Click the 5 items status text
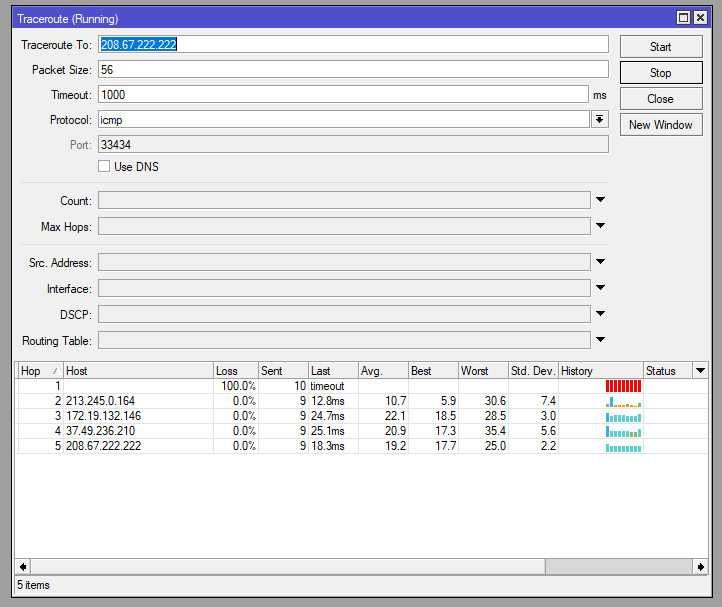The image size is (722, 607). (x=33, y=585)
